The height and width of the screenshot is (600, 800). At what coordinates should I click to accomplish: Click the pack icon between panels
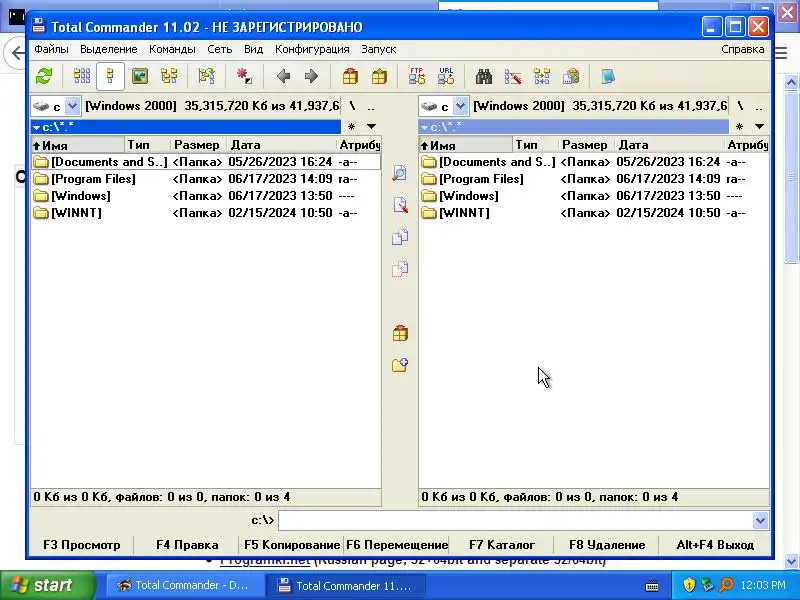pos(400,334)
